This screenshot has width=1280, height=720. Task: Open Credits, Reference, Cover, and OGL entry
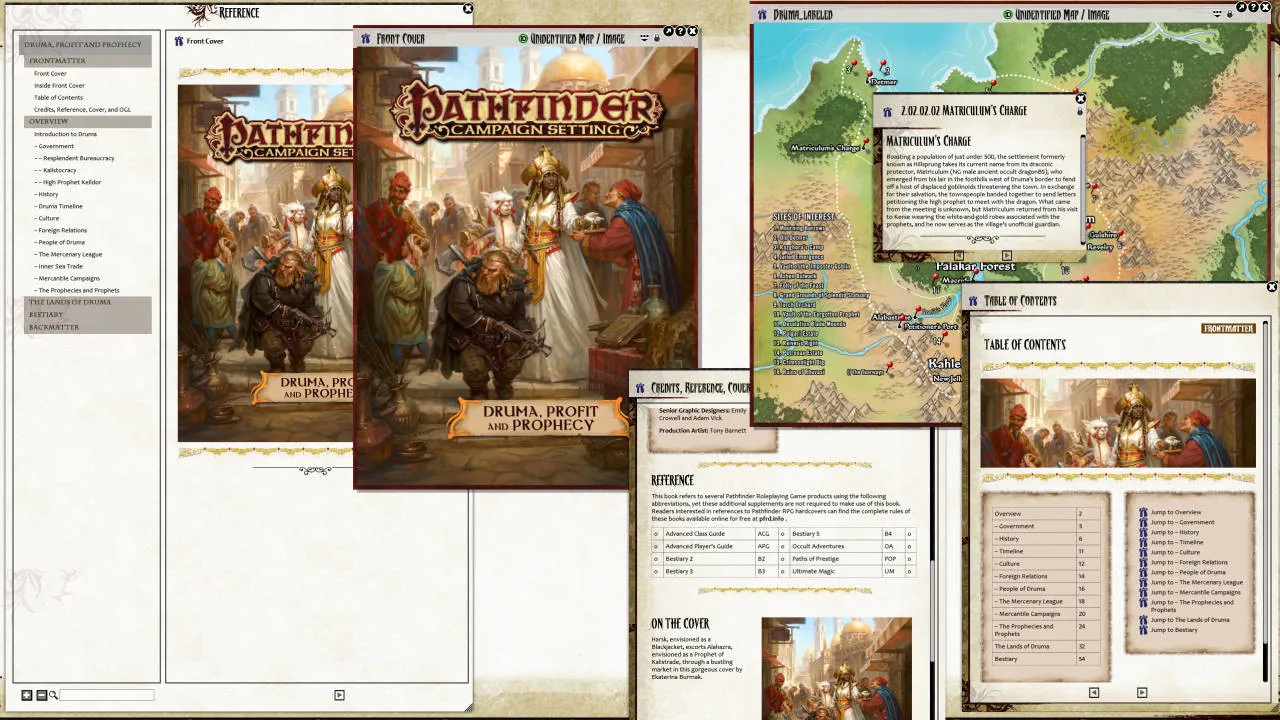click(82, 110)
